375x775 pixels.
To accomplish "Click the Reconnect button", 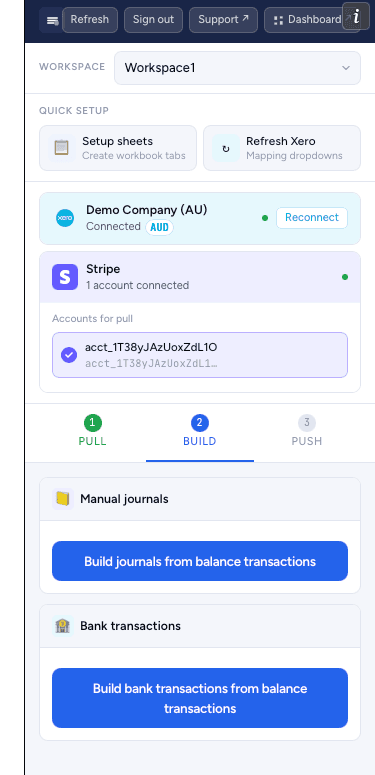I will [x=312, y=217].
